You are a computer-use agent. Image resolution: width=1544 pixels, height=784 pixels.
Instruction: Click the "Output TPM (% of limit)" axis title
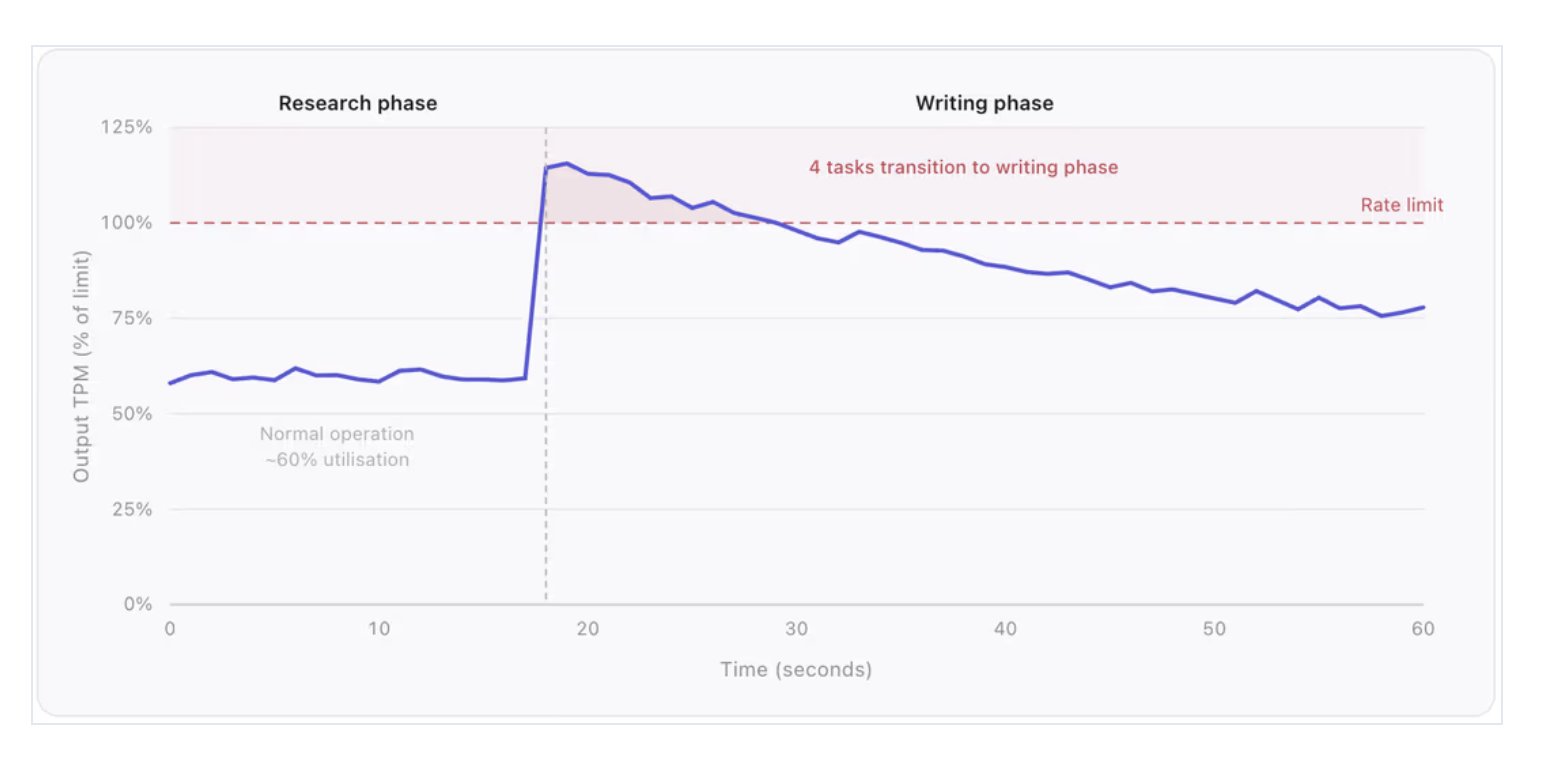click(81, 366)
